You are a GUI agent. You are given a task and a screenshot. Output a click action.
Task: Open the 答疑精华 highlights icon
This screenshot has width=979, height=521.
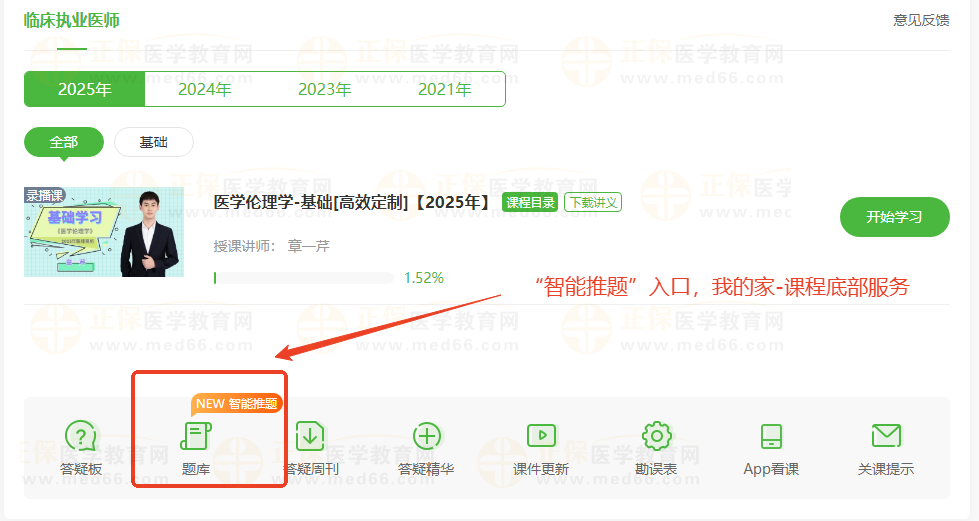coord(427,436)
